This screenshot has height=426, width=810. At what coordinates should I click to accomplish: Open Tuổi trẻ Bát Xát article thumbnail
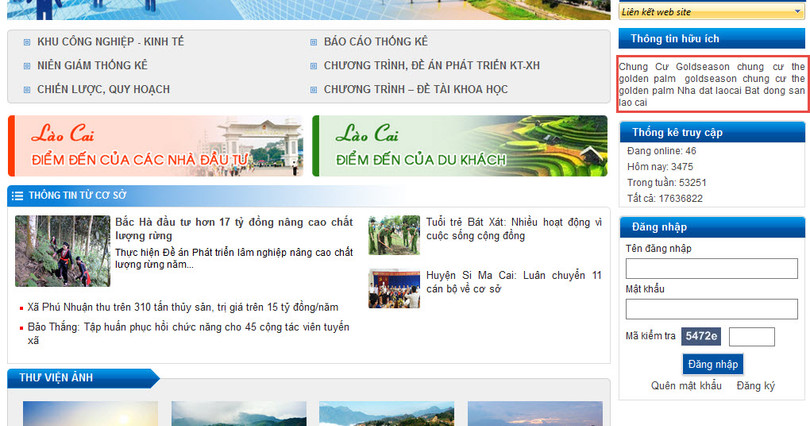coord(394,235)
